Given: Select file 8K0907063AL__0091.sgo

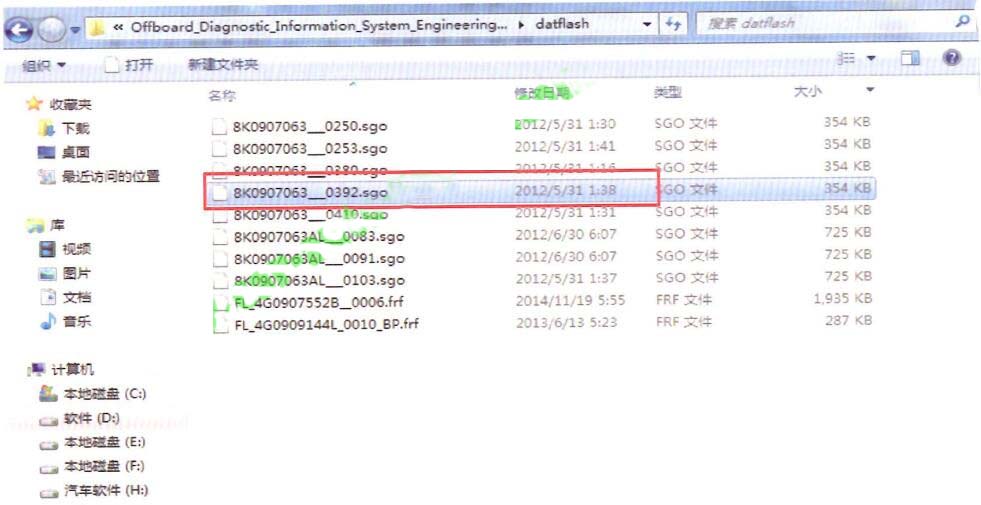Looking at the screenshot, I should (319, 258).
